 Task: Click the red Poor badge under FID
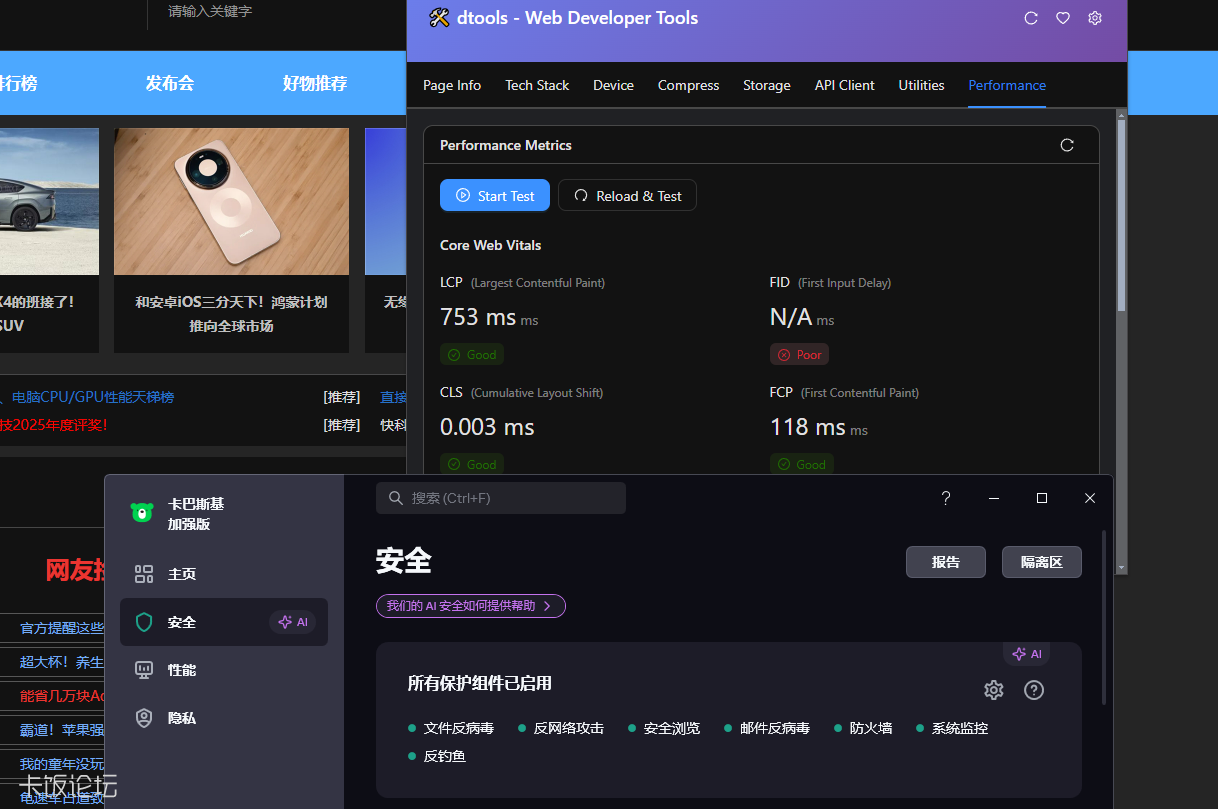tap(800, 355)
